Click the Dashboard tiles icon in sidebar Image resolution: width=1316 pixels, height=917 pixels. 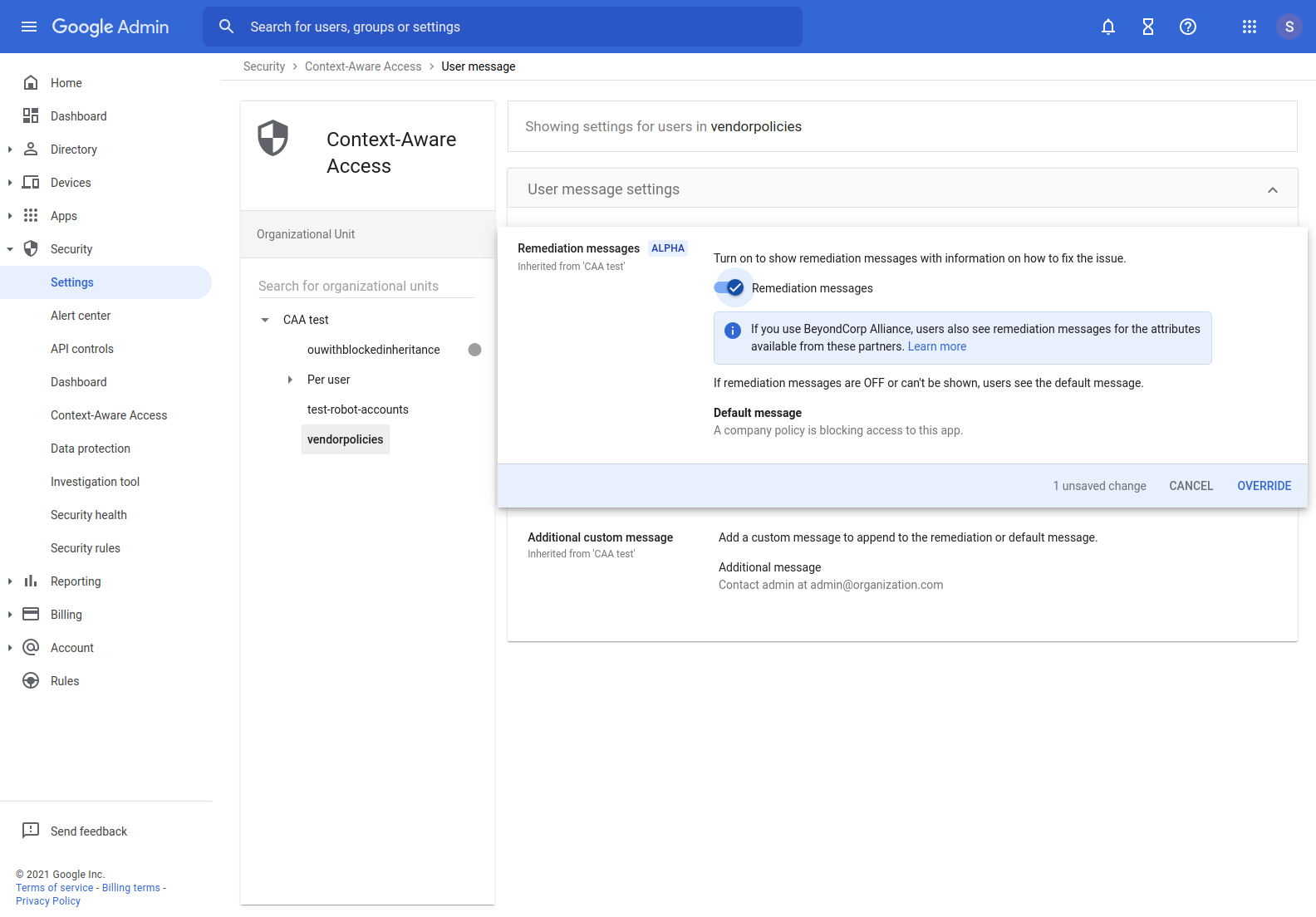(31, 115)
